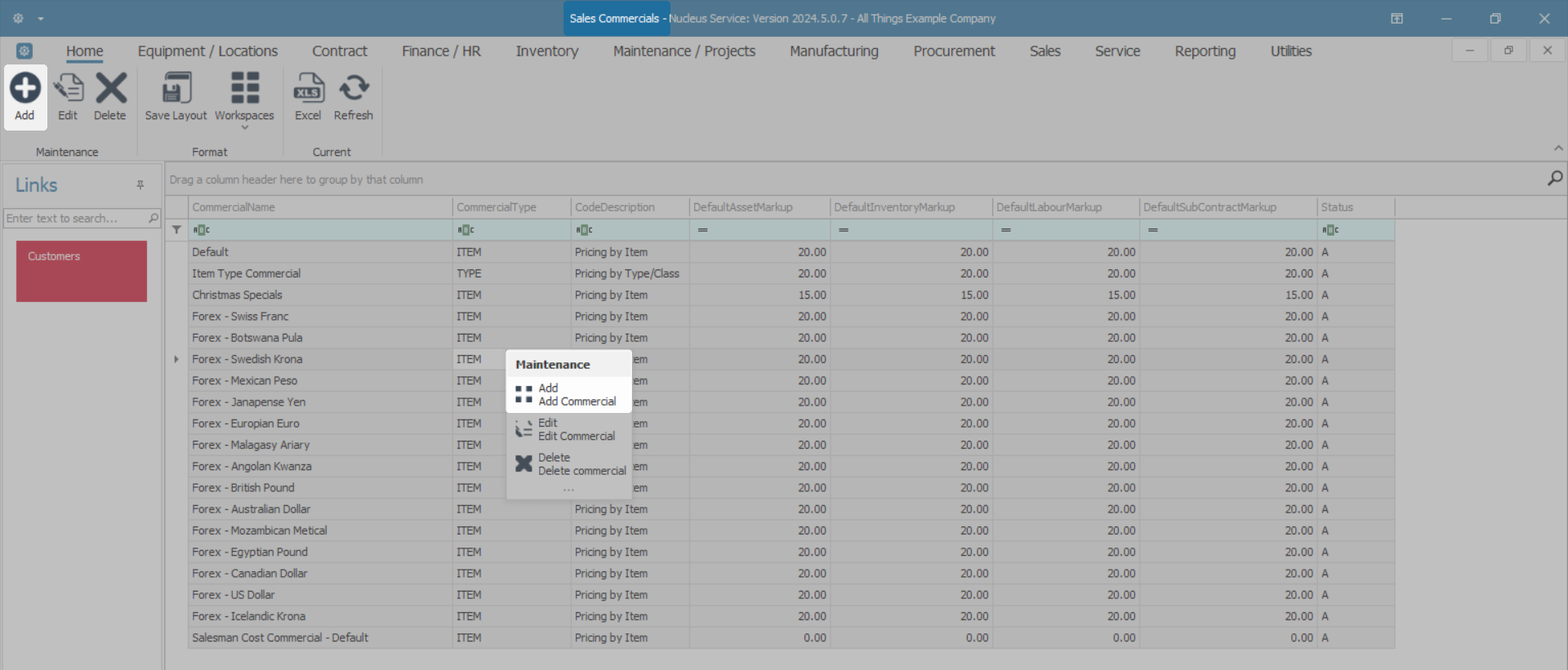Switch to the Sales tab
Viewport: 1568px width, 670px height.
click(1045, 51)
